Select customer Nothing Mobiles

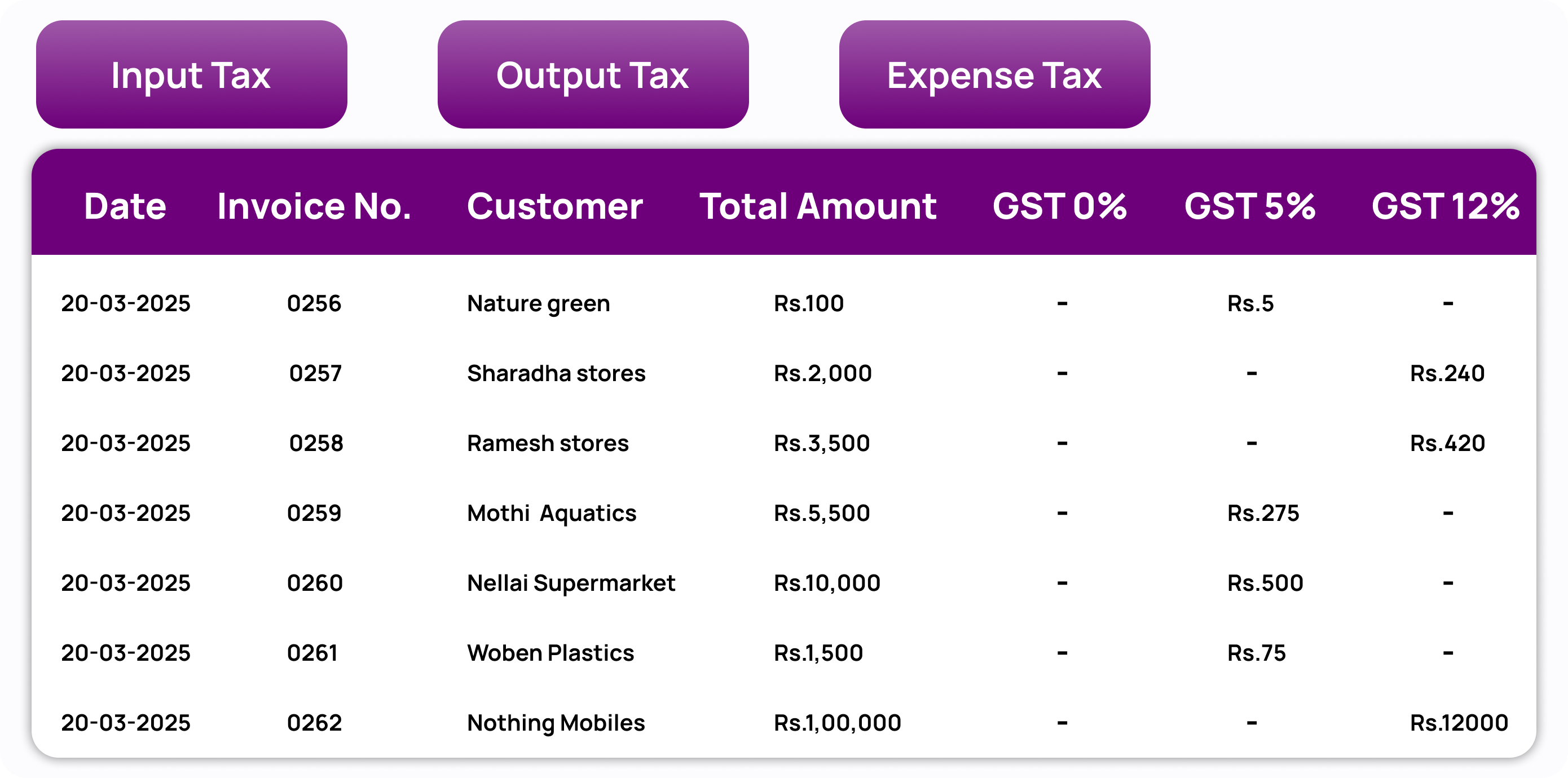coord(556,723)
